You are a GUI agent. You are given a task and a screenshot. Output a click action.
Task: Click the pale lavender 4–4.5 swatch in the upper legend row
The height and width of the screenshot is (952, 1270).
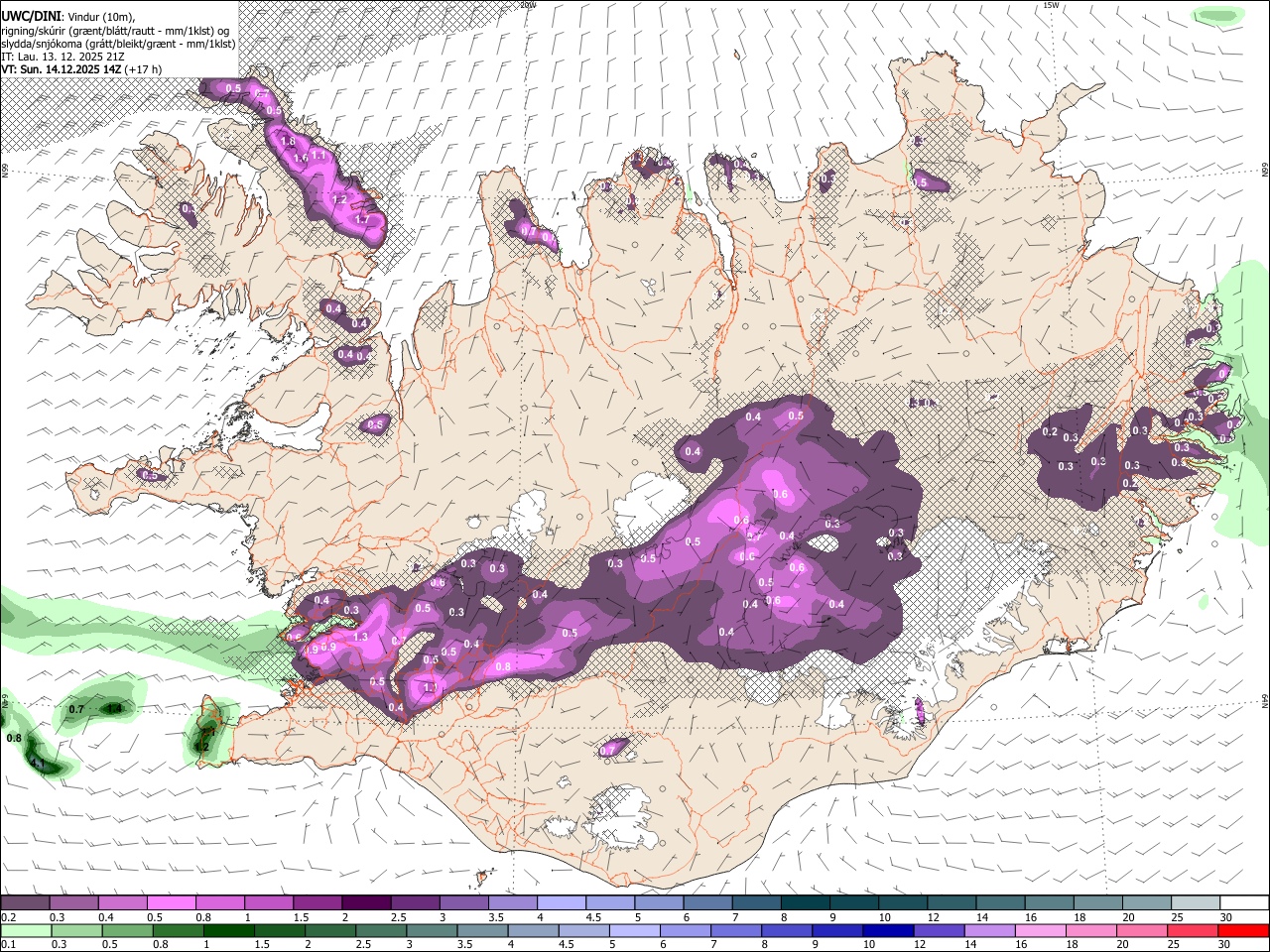(x=562, y=903)
